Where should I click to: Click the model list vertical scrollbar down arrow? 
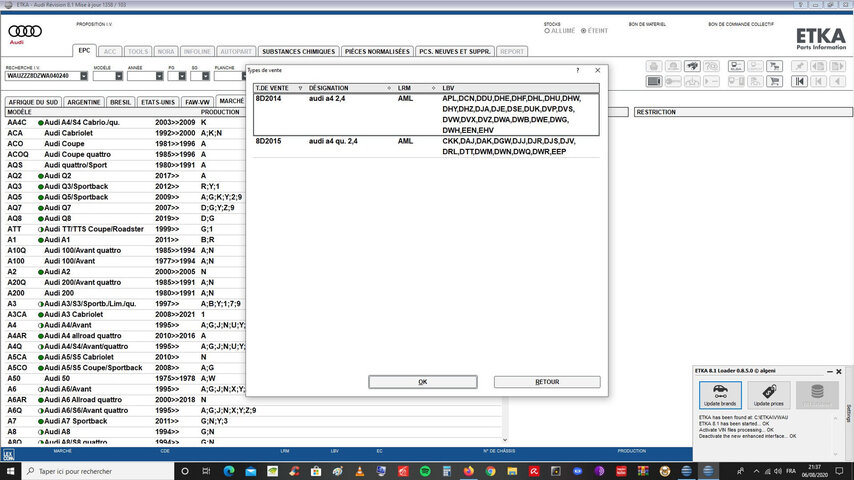505,440
